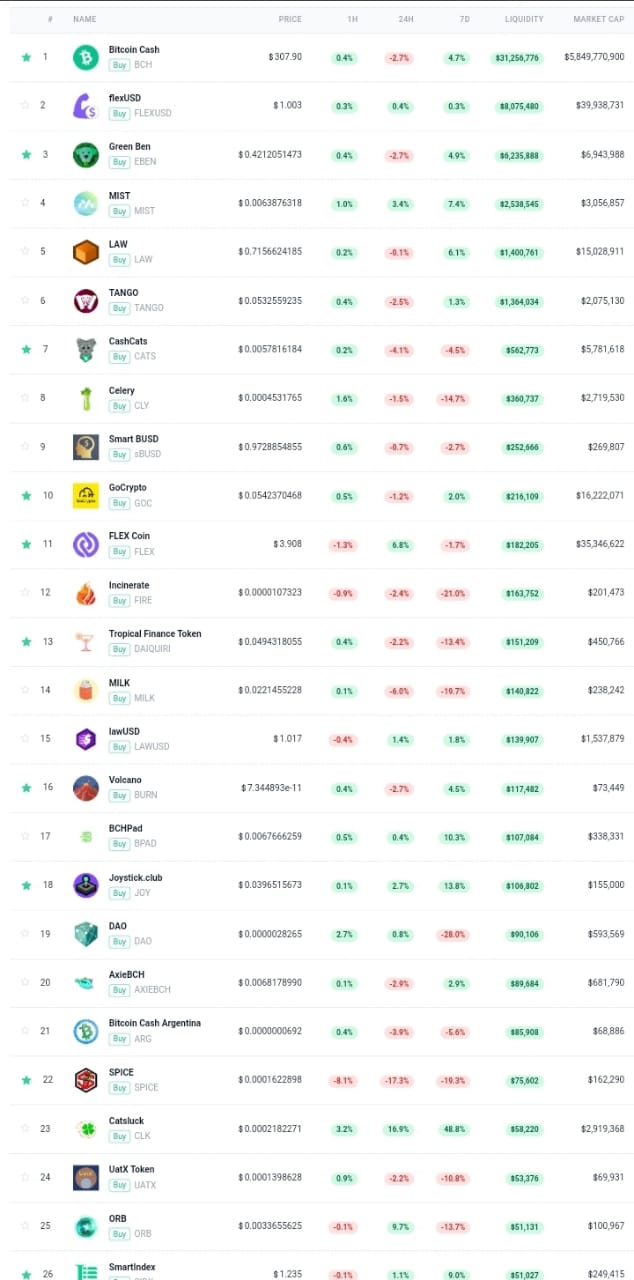Open the Joystick.club token name link

pyautogui.click(x=135, y=877)
